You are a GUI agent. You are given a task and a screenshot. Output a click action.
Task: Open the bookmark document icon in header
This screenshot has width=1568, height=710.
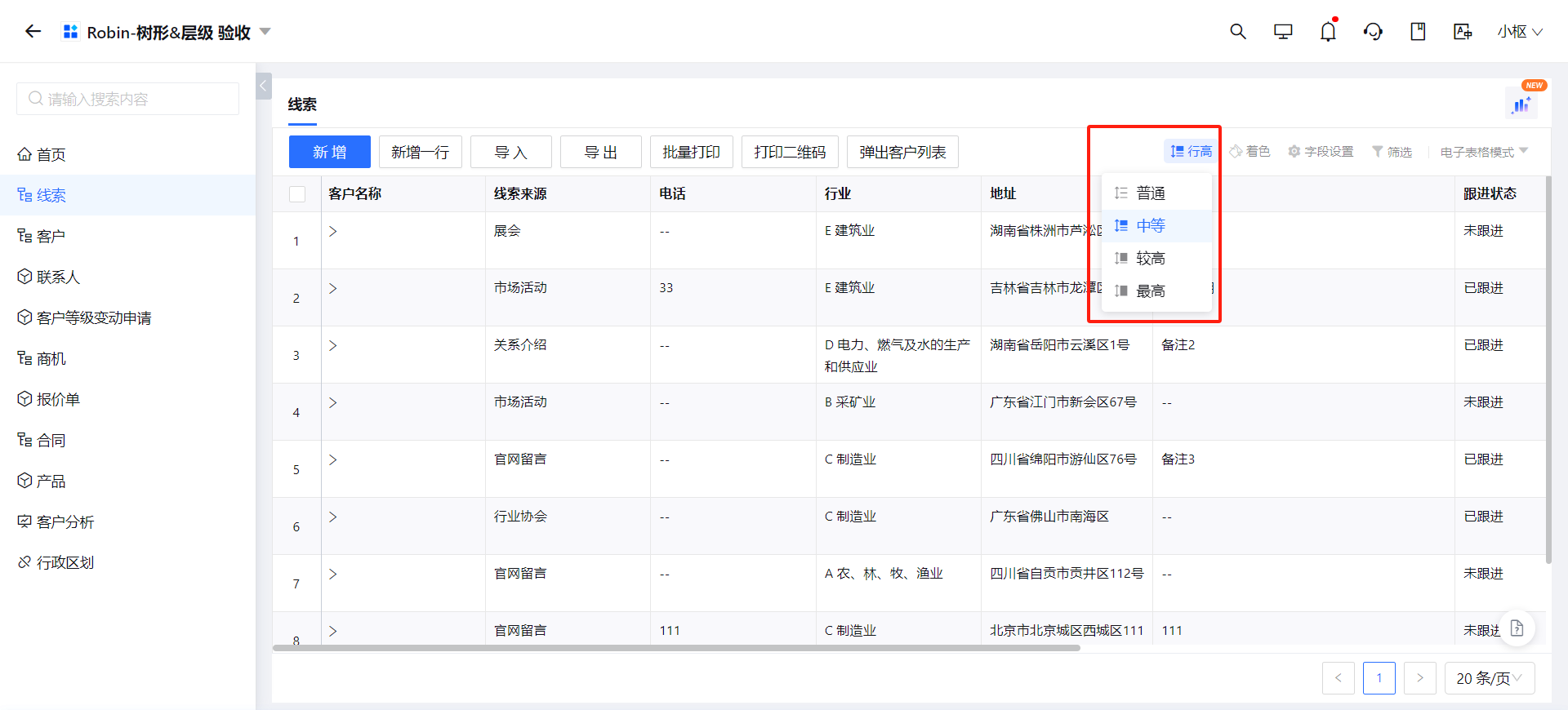click(x=1418, y=32)
